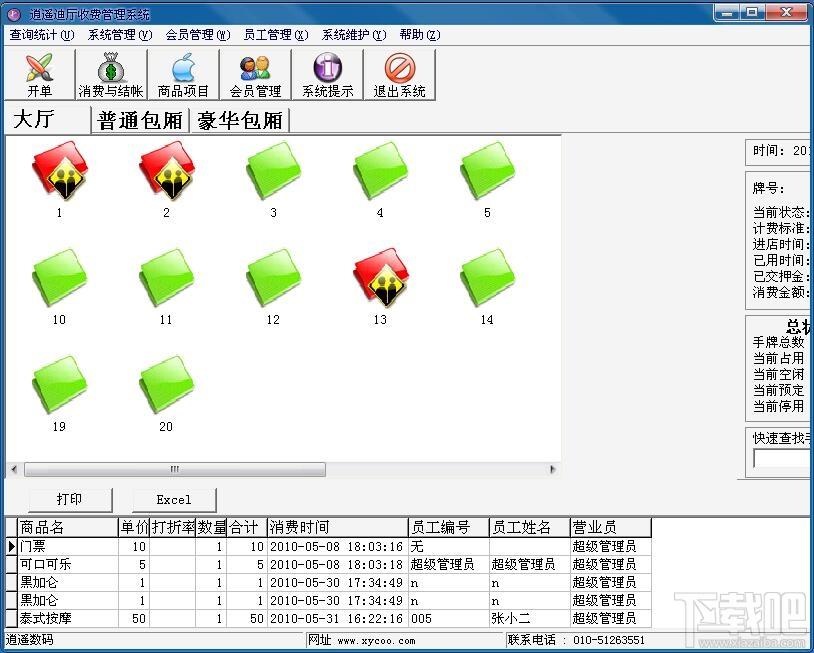814x653 pixels.
Task: Select green table 11 icon
Action: [x=167, y=278]
